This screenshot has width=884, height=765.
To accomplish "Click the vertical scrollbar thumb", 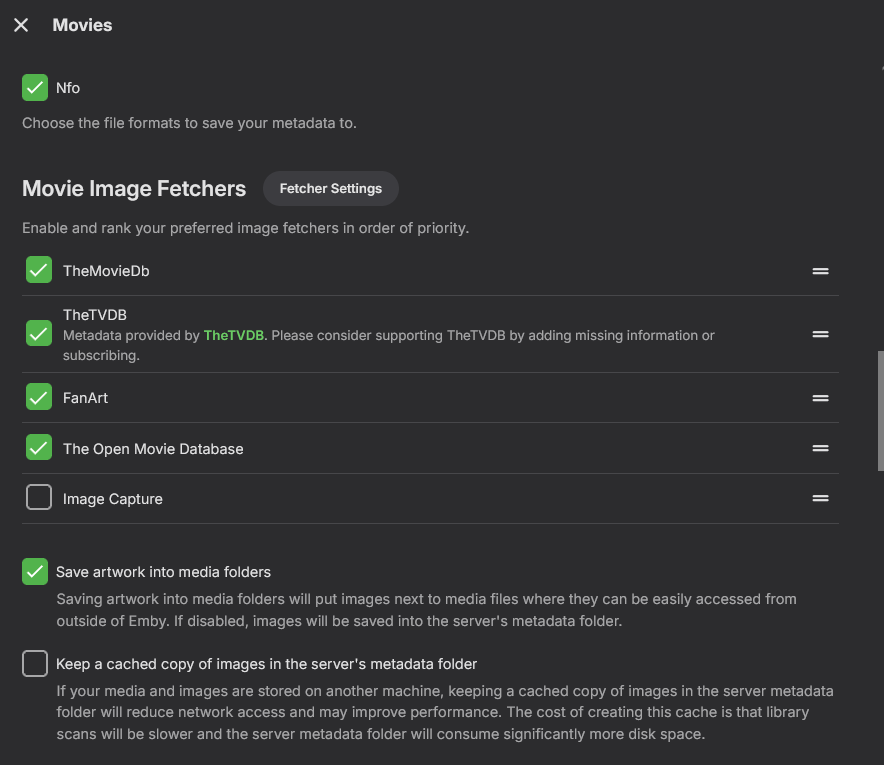I will [x=878, y=410].
